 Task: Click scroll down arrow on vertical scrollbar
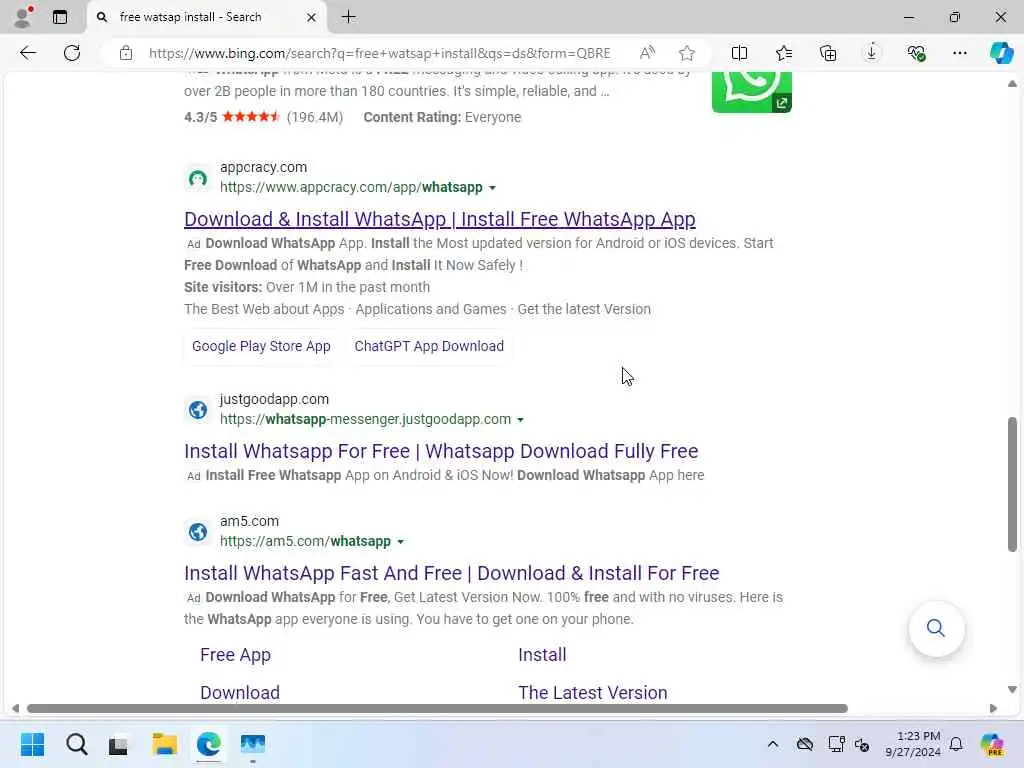1012,690
